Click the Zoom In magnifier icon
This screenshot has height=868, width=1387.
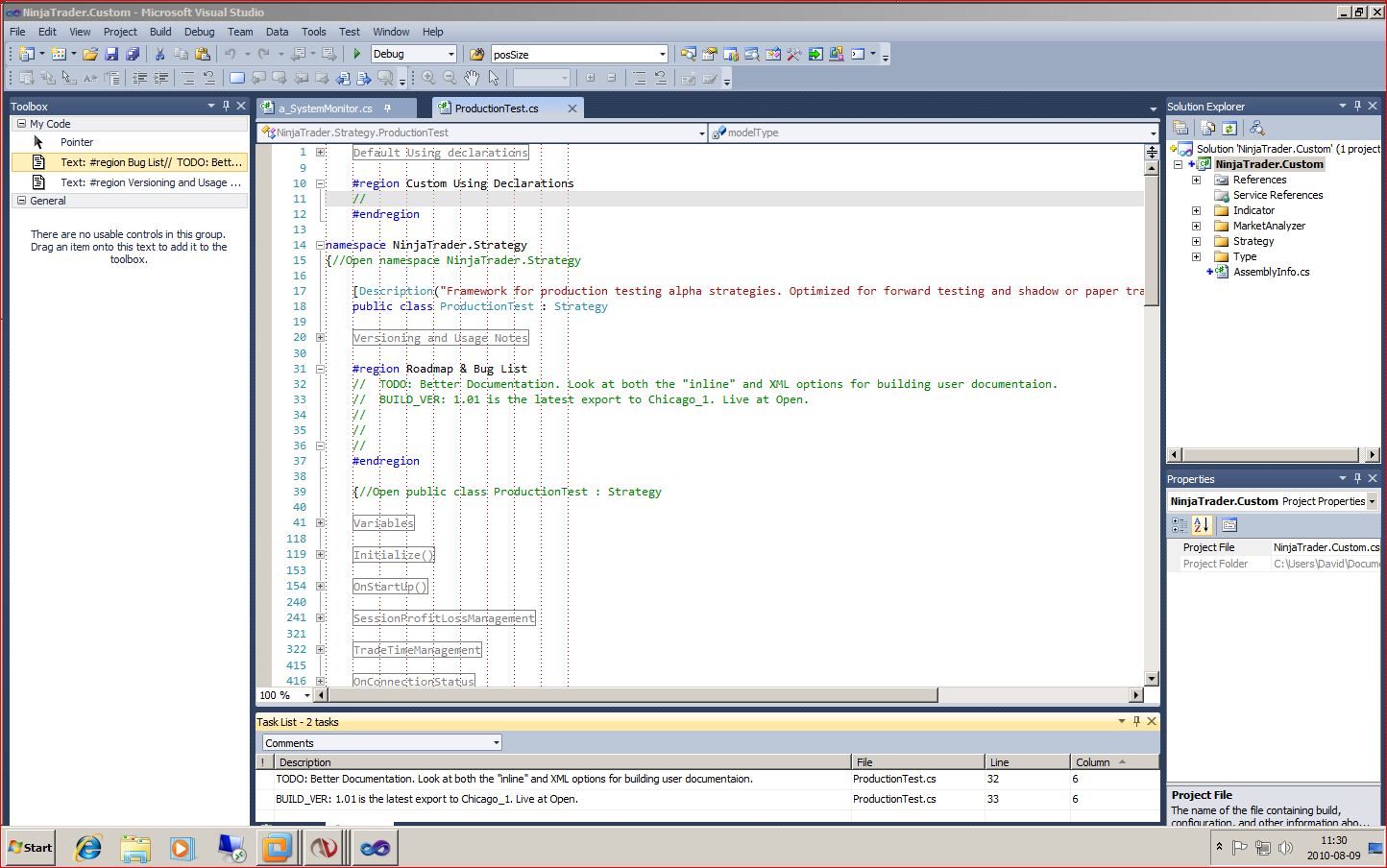428,78
